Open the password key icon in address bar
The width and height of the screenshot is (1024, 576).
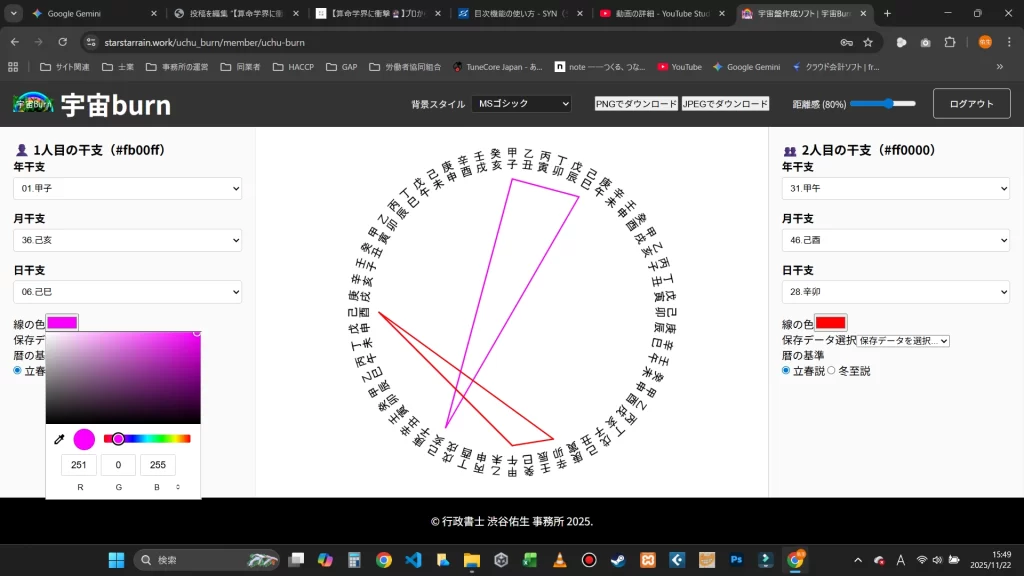[846, 42]
